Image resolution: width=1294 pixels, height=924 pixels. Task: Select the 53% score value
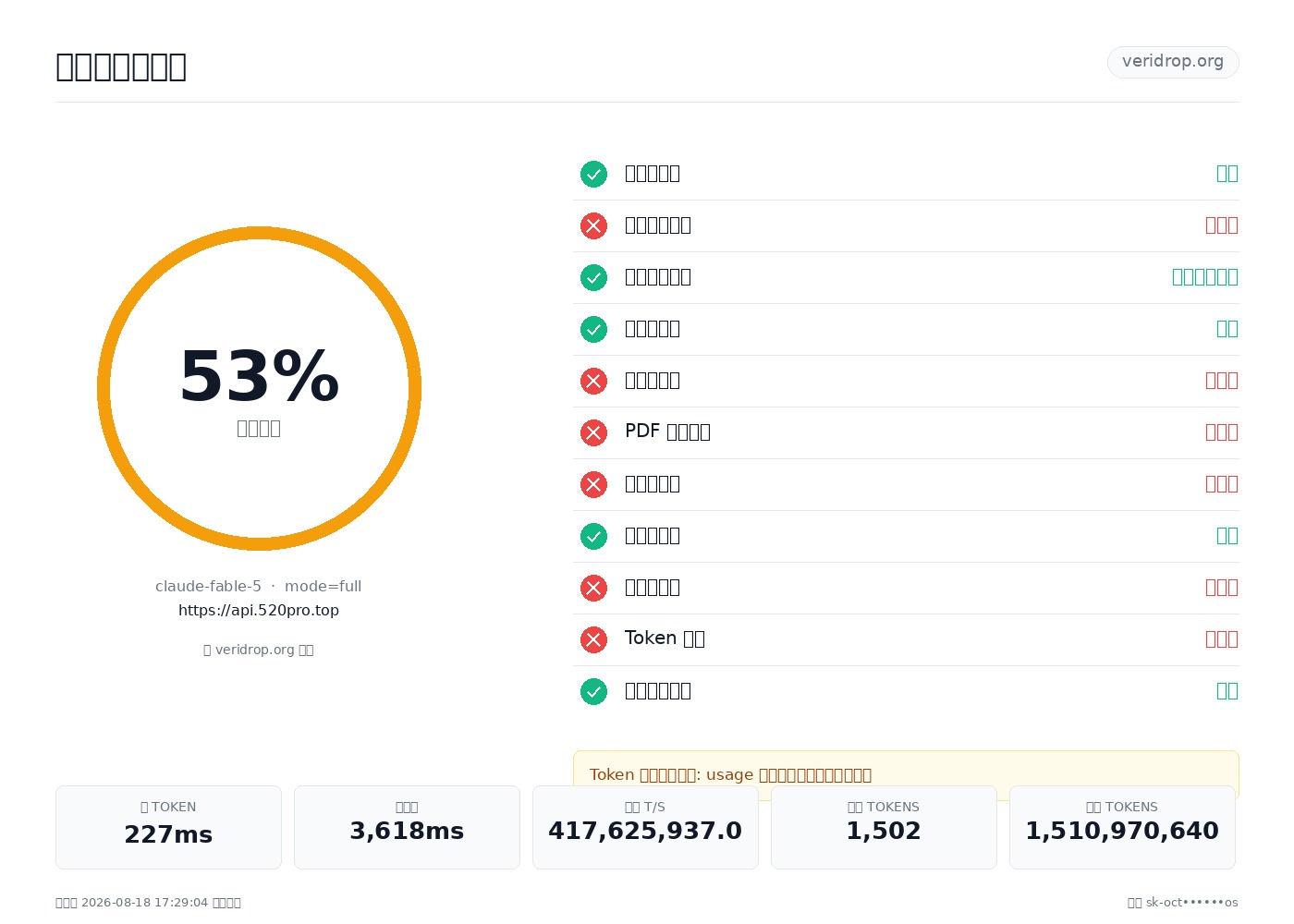click(259, 377)
